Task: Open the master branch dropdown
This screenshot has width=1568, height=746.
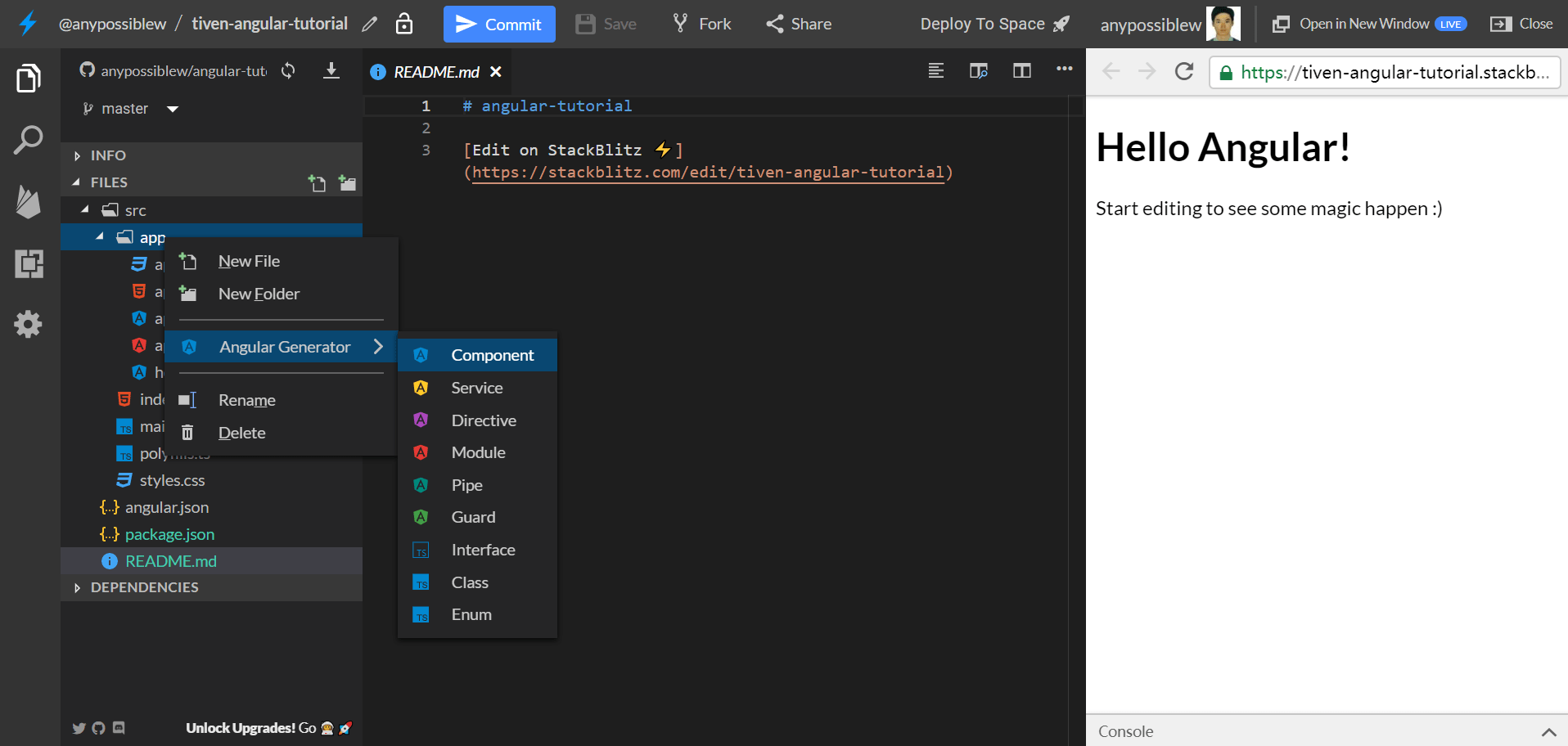Action: coord(130,109)
